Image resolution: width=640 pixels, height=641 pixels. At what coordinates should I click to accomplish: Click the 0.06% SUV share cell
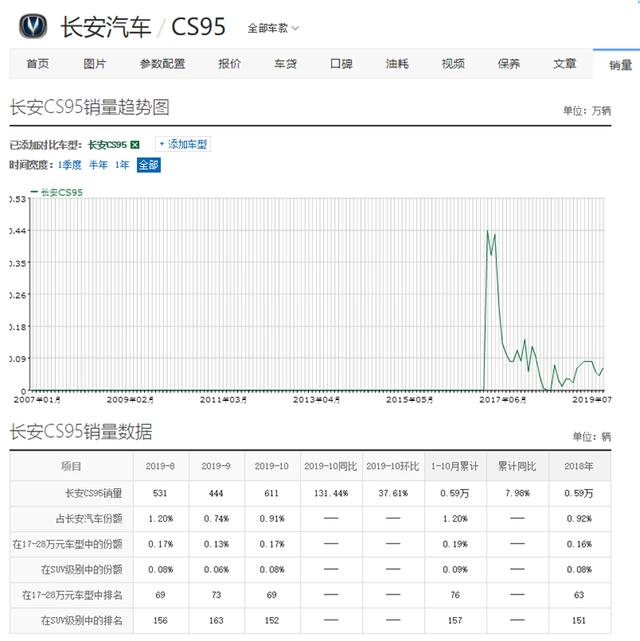pos(216,569)
